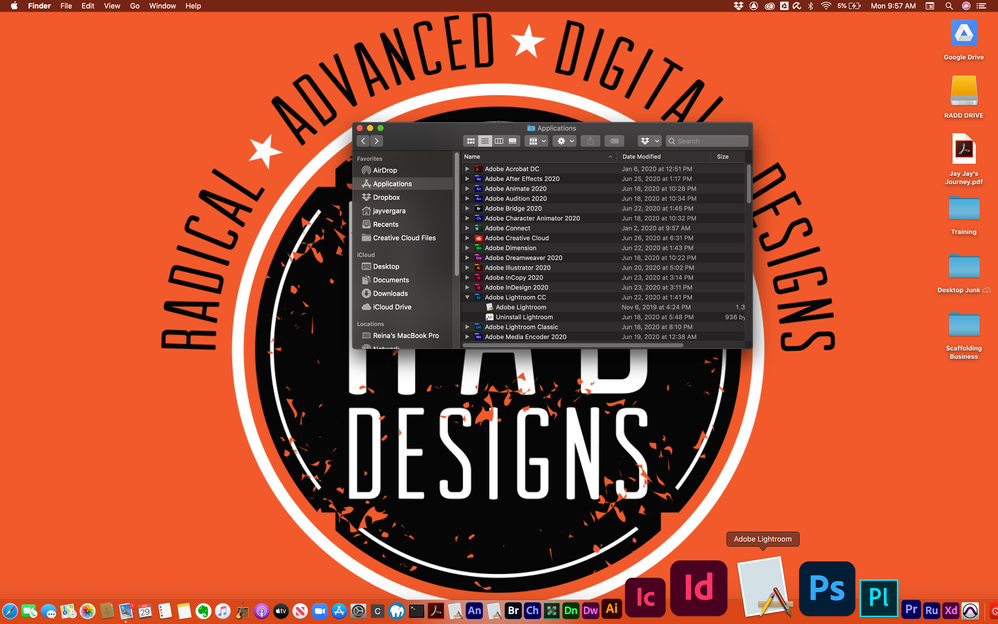Expand the Adobe Illustrator 2020 folder
Screen dimensions: 998x624
pyautogui.click(x=467, y=267)
